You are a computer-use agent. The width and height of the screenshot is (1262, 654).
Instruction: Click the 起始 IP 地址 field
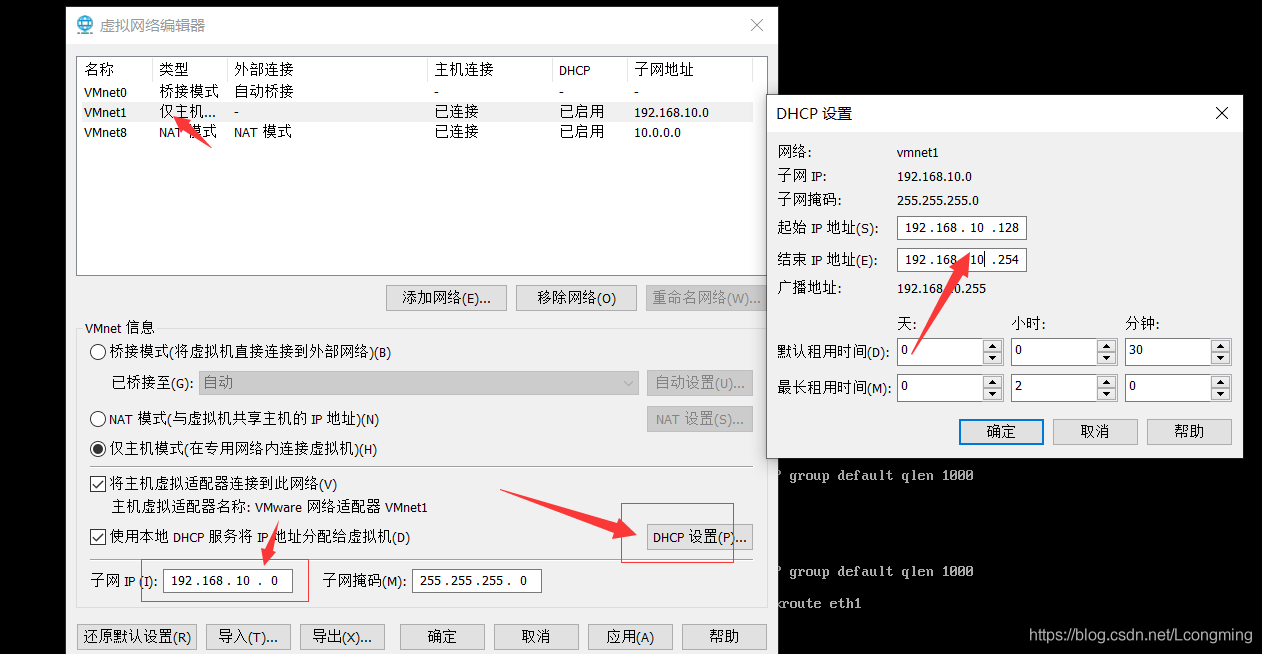[x=962, y=228]
